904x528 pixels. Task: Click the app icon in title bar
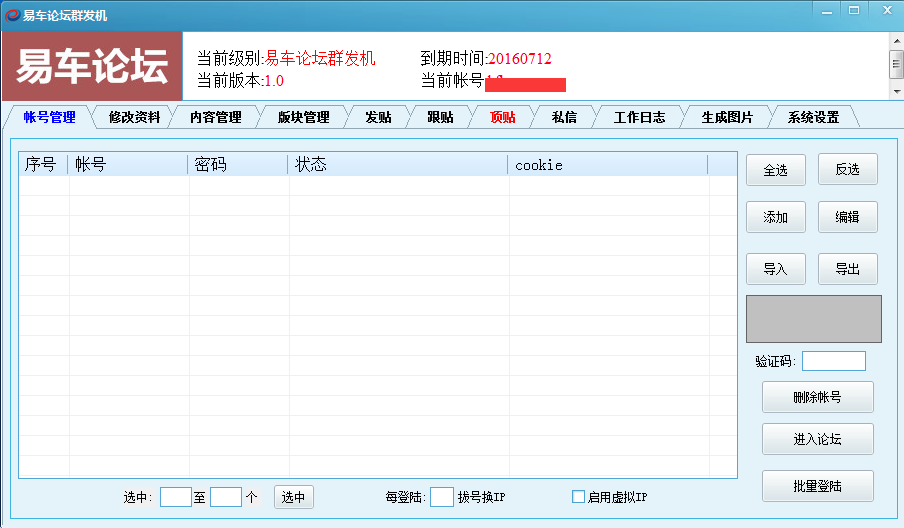tap(12, 15)
